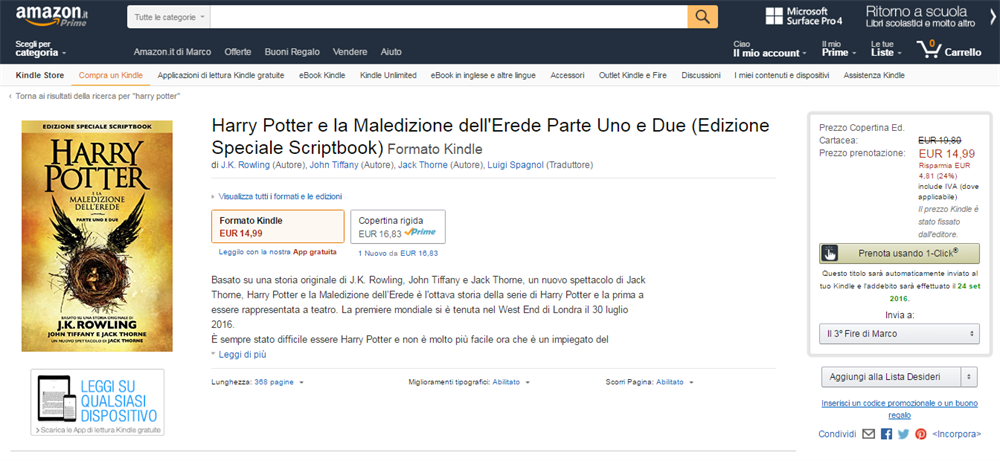Open 'eBook Kindle' menu item
1000x461 pixels.
coord(322,75)
